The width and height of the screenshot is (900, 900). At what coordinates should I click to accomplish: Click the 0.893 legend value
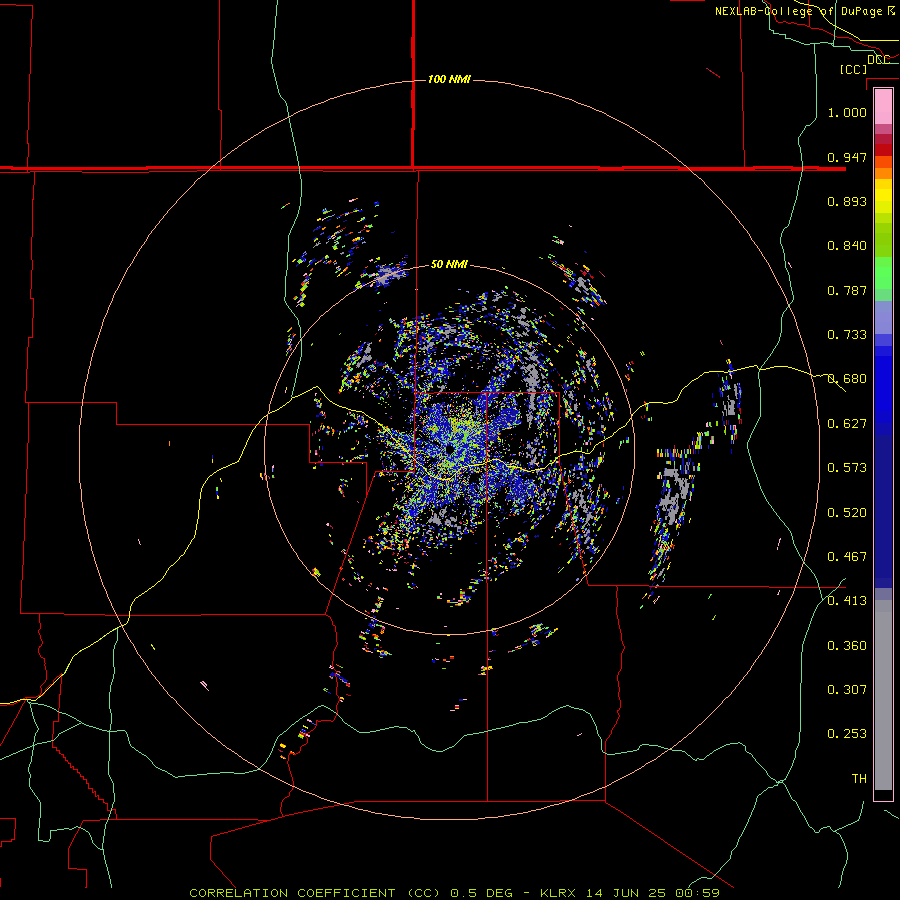[x=847, y=201]
